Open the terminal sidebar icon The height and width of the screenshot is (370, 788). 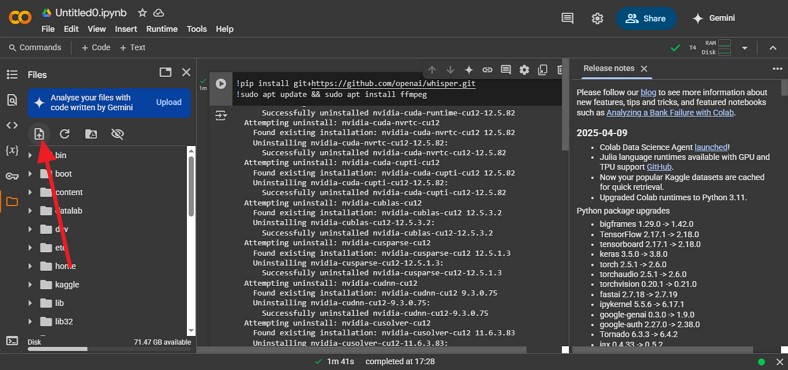(12, 340)
